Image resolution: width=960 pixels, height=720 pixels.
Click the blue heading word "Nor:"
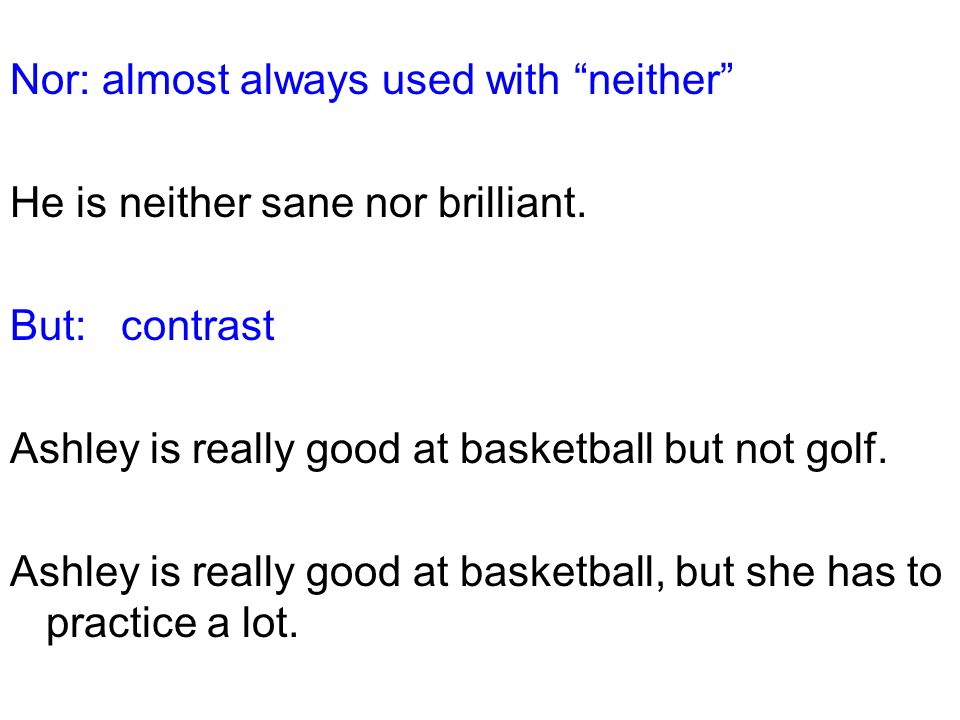[50, 80]
